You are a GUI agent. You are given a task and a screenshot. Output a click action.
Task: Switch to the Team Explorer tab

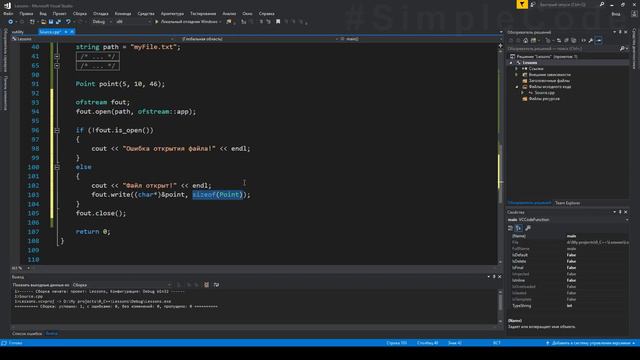tap(567, 203)
